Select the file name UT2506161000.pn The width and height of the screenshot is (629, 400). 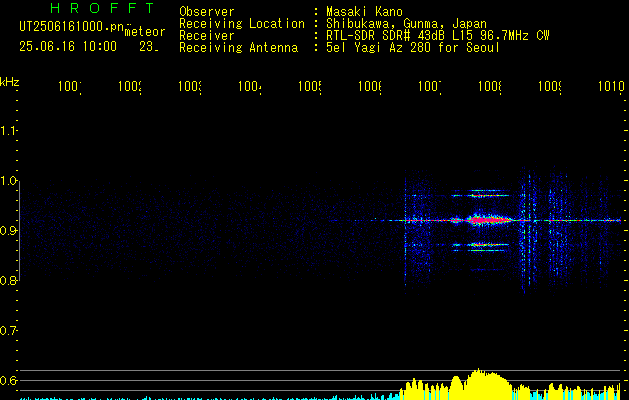pos(72,27)
